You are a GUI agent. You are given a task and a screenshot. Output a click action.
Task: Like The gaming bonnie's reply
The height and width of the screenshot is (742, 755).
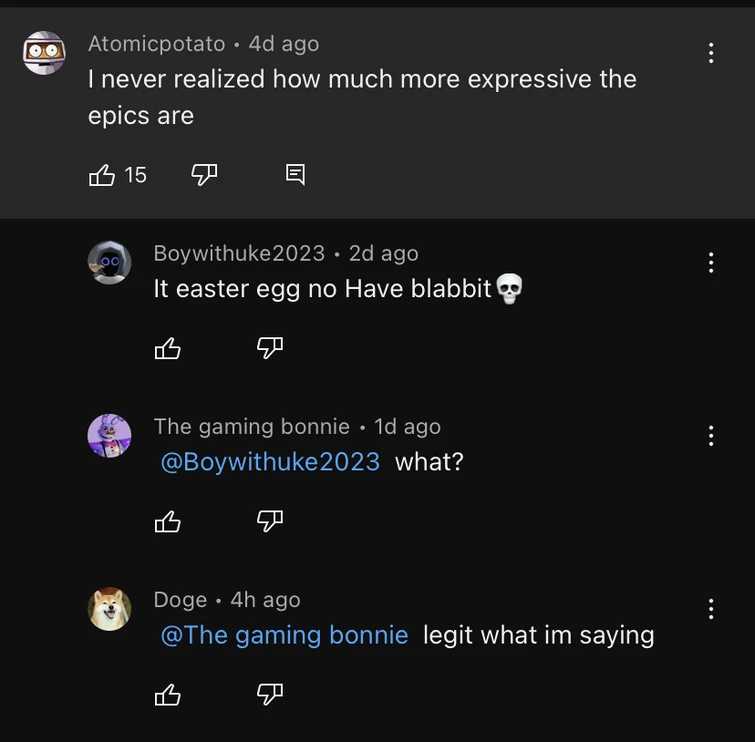(x=168, y=521)
